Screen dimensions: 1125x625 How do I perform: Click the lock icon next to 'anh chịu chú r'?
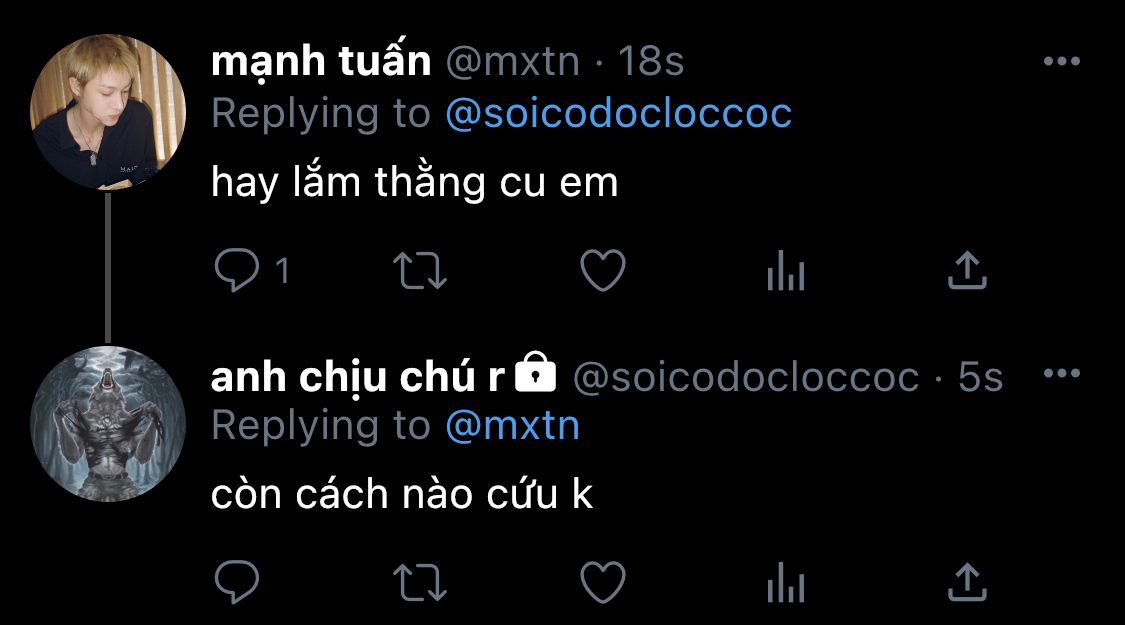click(x=535, y=372)
